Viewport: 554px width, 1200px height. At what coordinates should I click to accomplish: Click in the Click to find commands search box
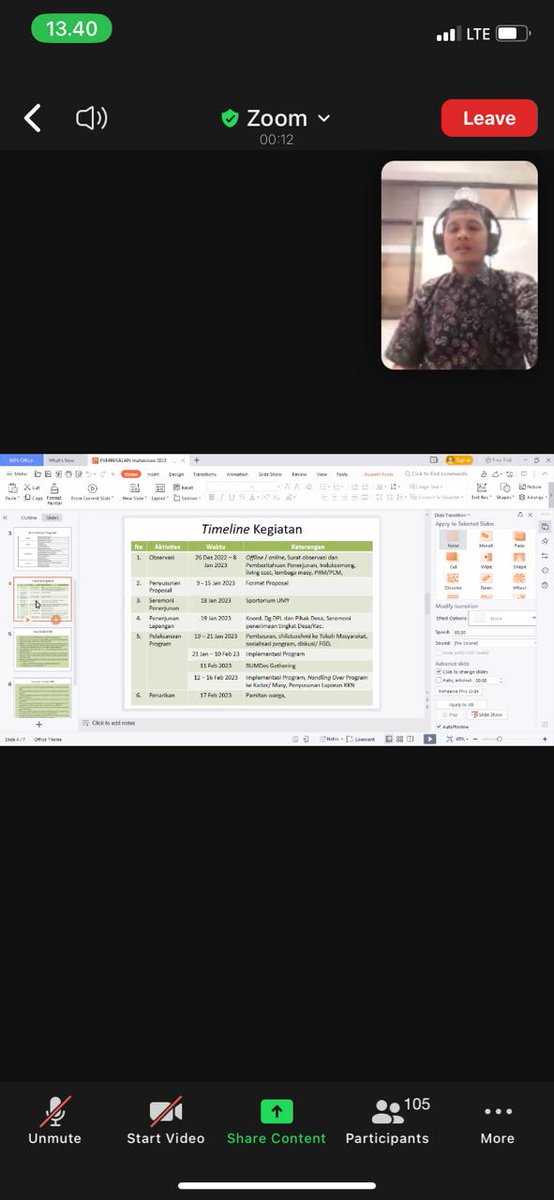[436, 474]
